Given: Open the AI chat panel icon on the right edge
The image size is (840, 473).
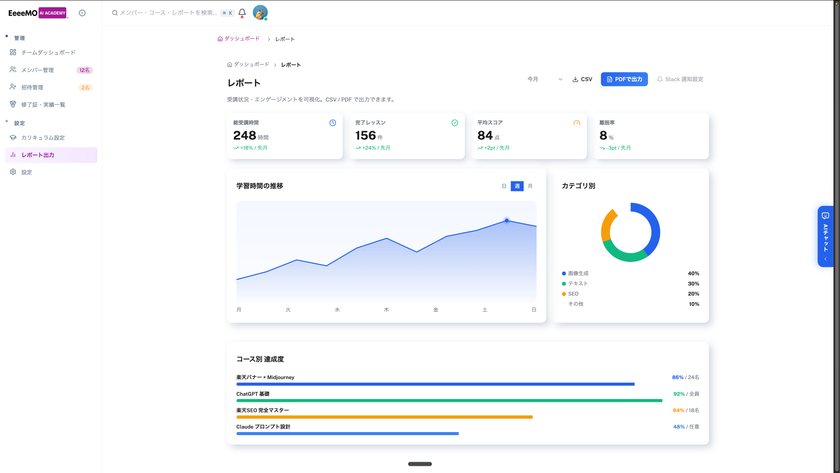Looking at the screenshot, I should click(826, 215).
